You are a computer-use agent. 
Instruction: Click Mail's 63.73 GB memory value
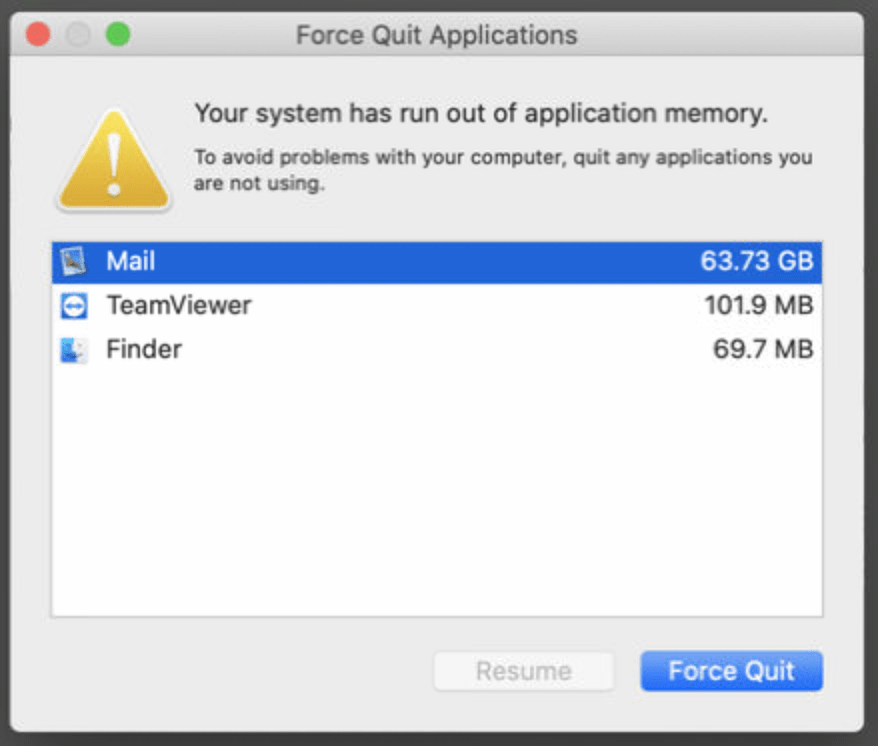tap(757, 262)
